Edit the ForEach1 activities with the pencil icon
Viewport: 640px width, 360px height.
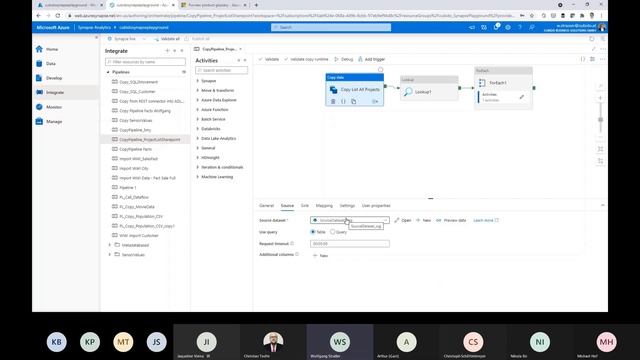point(522,97)
